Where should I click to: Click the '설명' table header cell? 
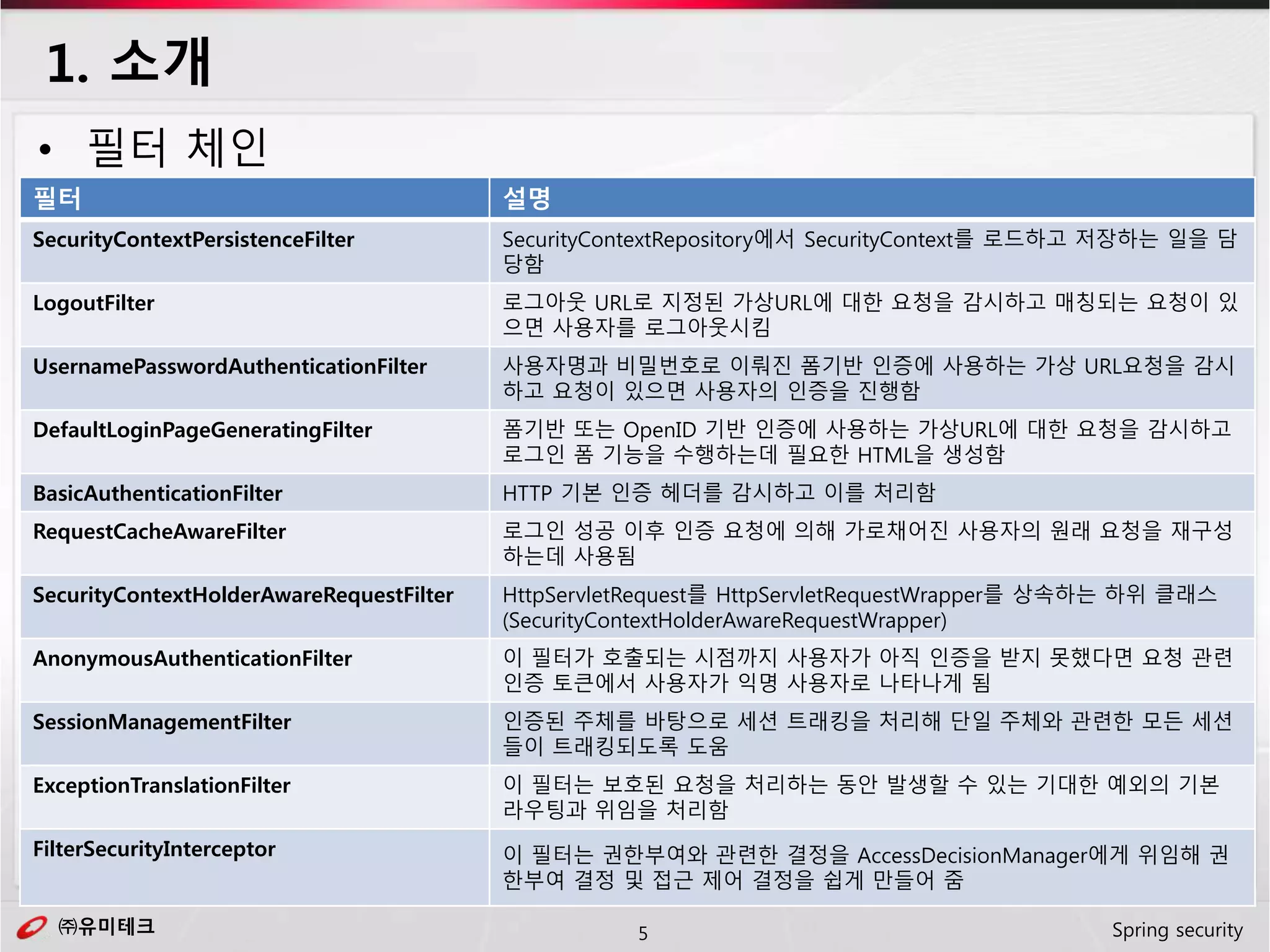click(x=872, y=198)
